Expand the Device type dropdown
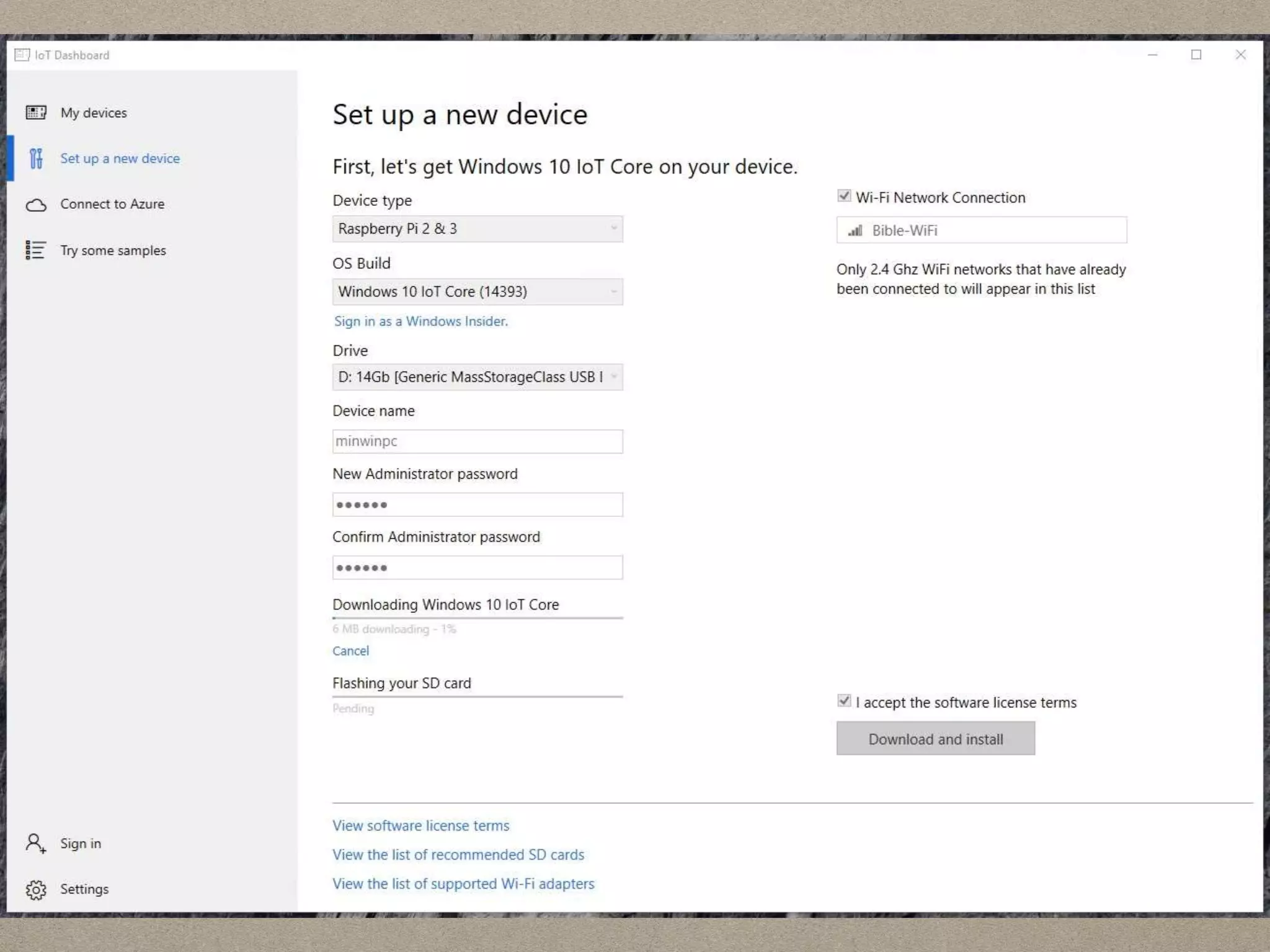The image size is (1270, 952). tap(477, 229)
